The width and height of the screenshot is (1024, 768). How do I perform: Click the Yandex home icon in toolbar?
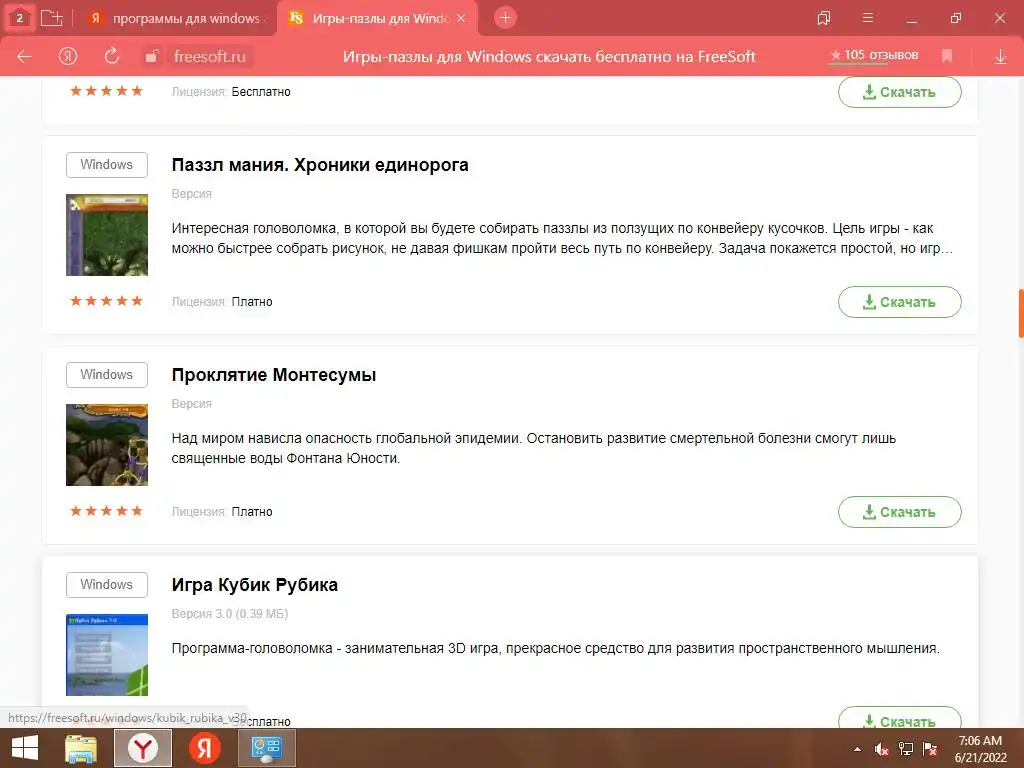68,56
